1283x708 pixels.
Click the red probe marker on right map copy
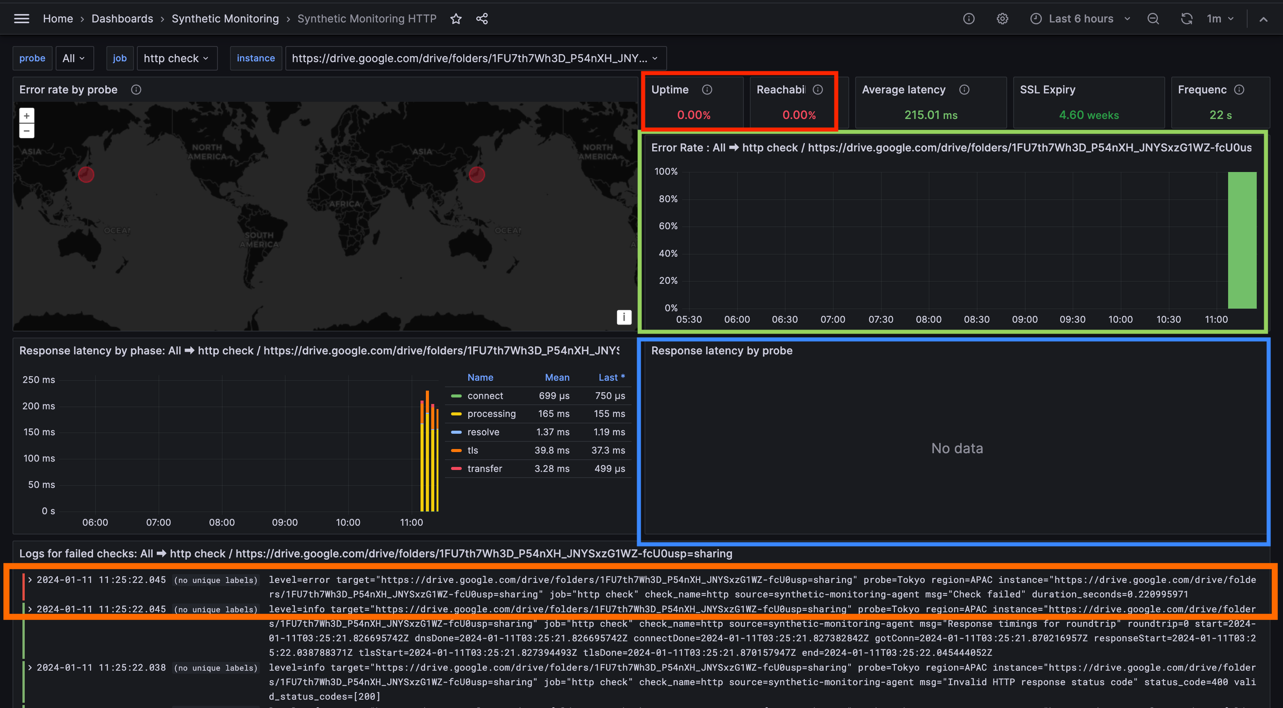[477, 174]
